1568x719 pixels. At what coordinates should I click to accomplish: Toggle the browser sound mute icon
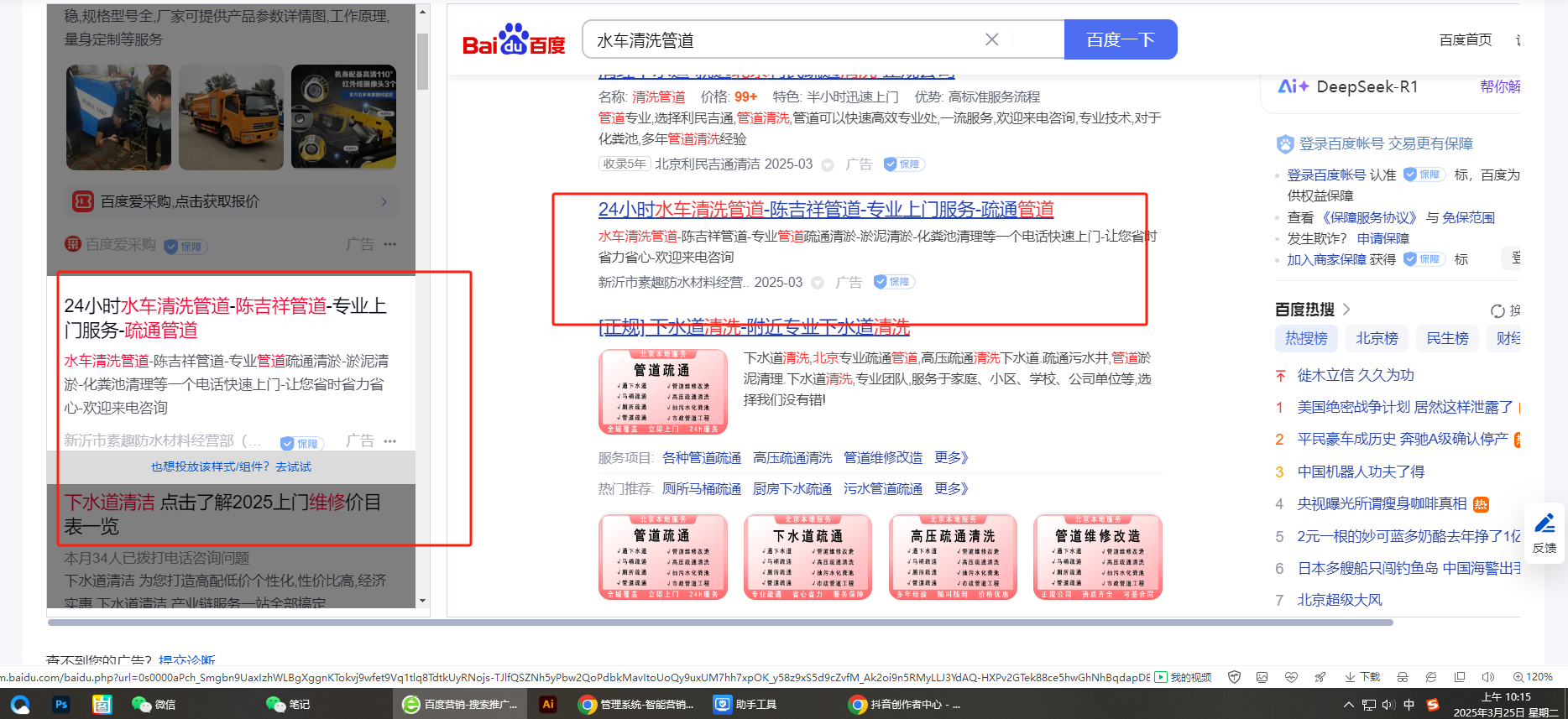click(1488, 677)
